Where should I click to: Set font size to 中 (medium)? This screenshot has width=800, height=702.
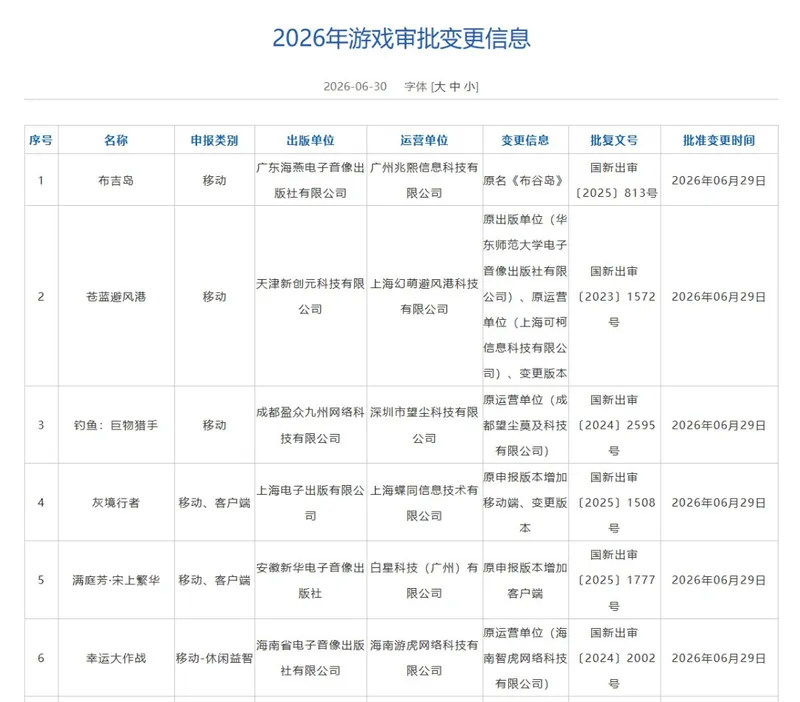coord(455,87)
